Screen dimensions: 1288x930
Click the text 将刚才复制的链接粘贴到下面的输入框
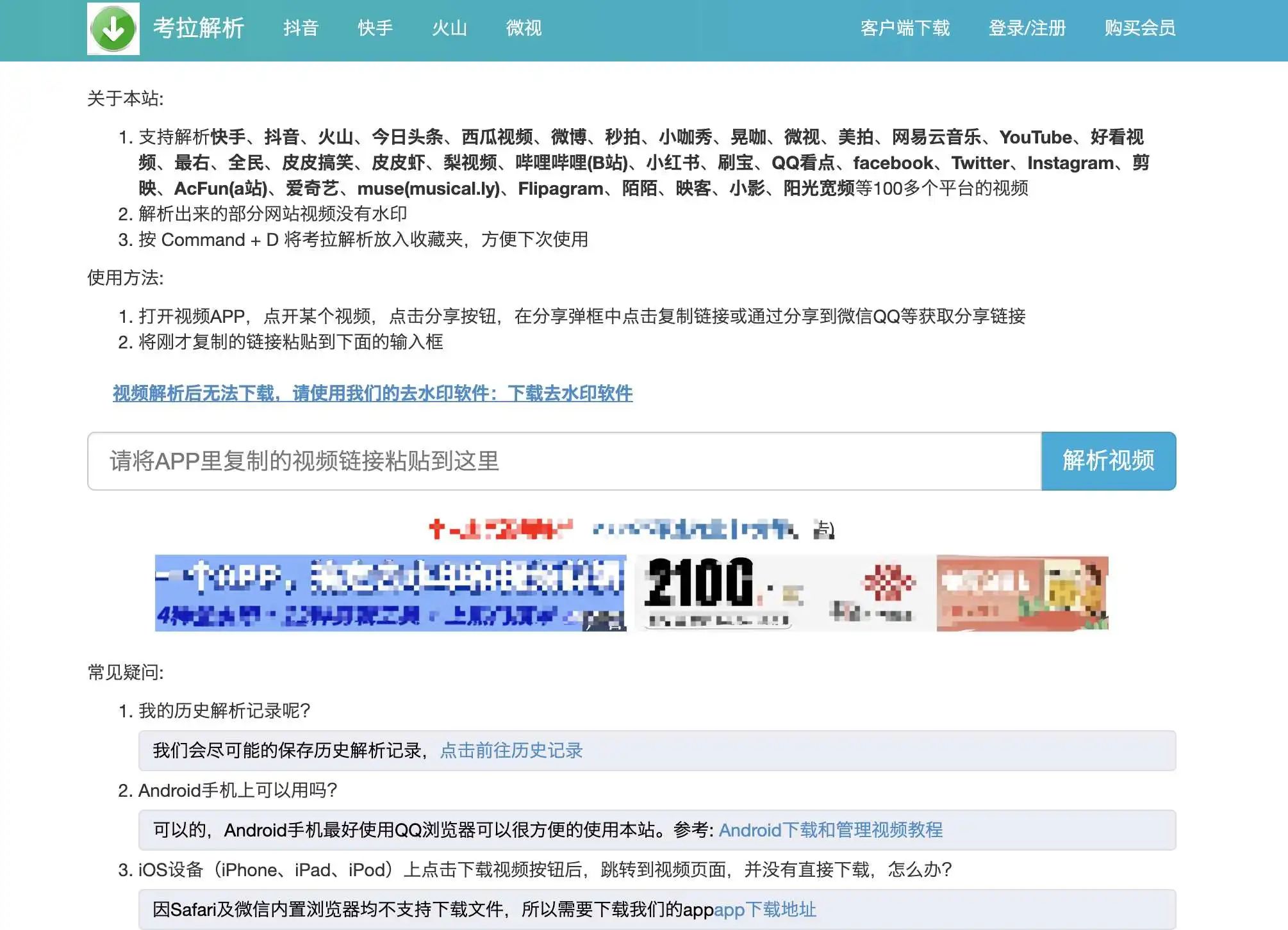click(x=291, y=342)
